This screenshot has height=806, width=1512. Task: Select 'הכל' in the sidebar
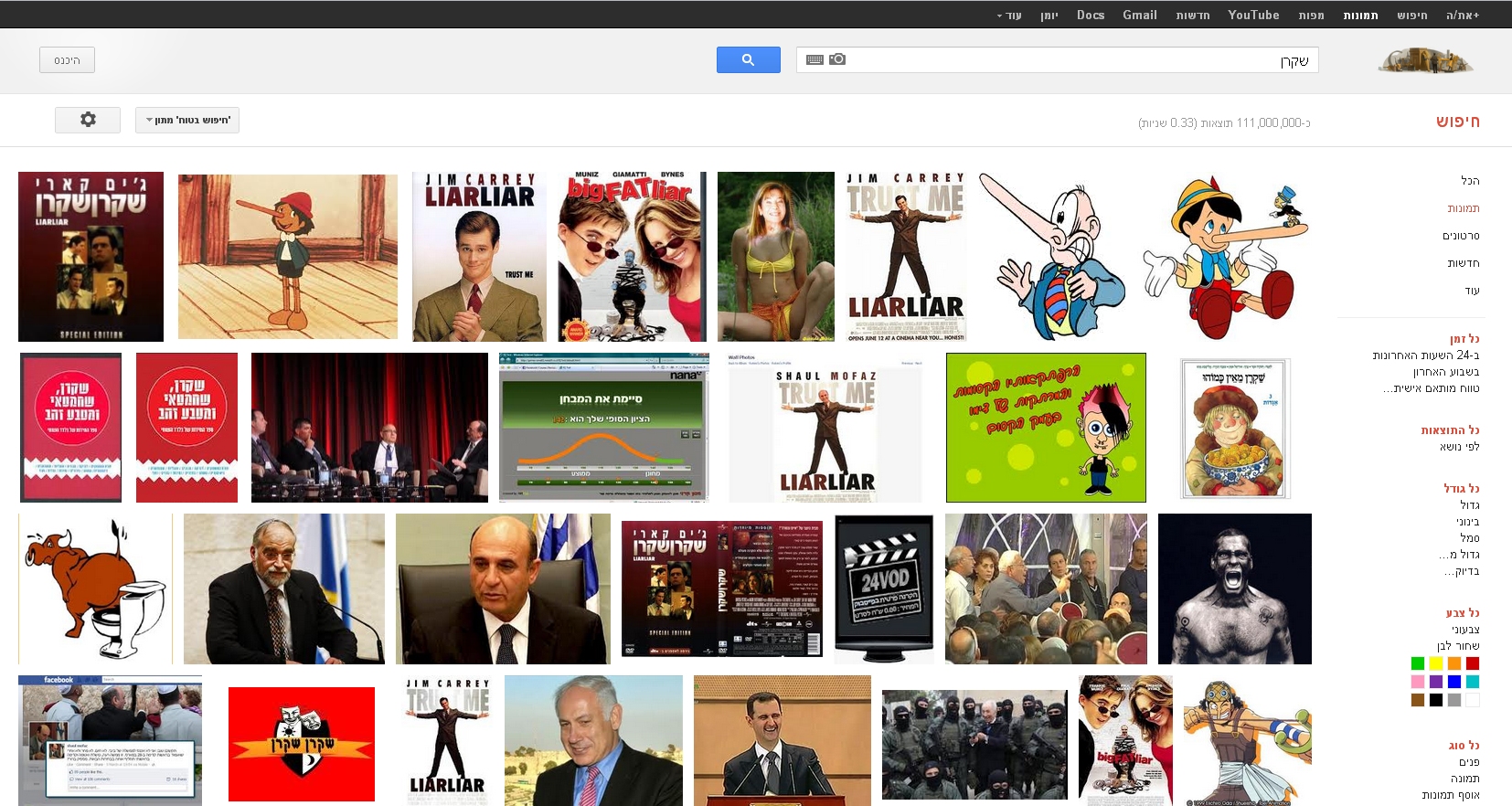point(1470,181)
